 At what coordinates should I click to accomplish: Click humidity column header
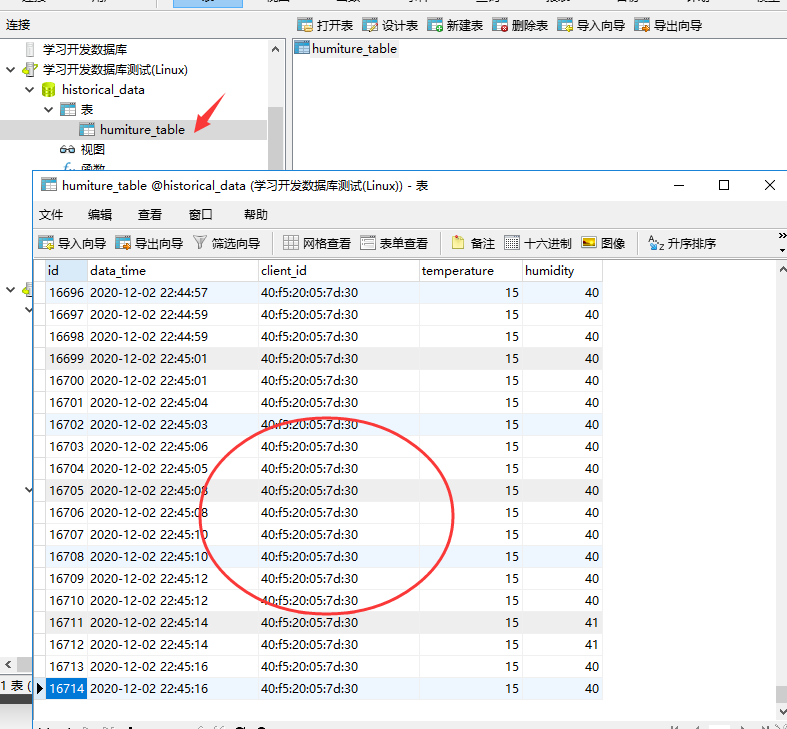click(x=562, y=271)
